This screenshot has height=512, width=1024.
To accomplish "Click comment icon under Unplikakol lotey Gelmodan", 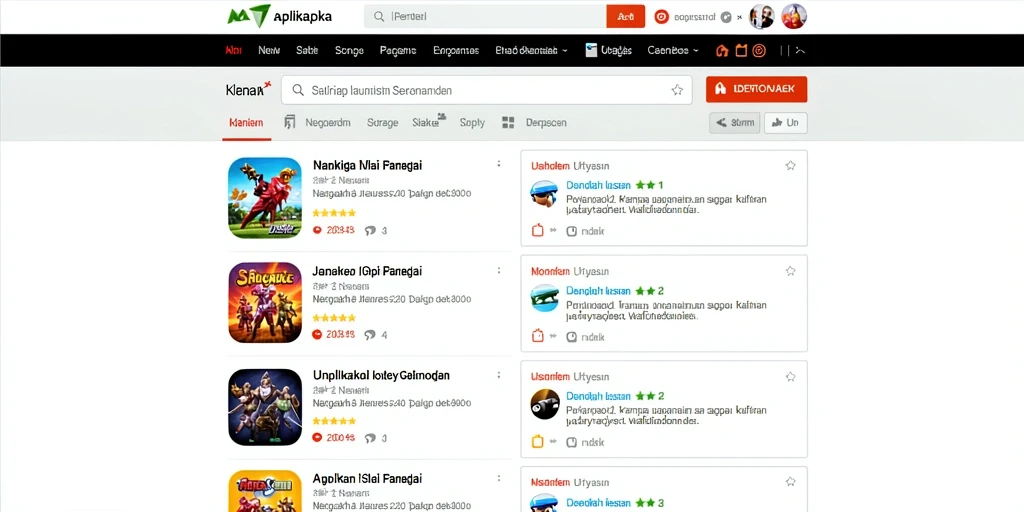I will coord(370,438).
